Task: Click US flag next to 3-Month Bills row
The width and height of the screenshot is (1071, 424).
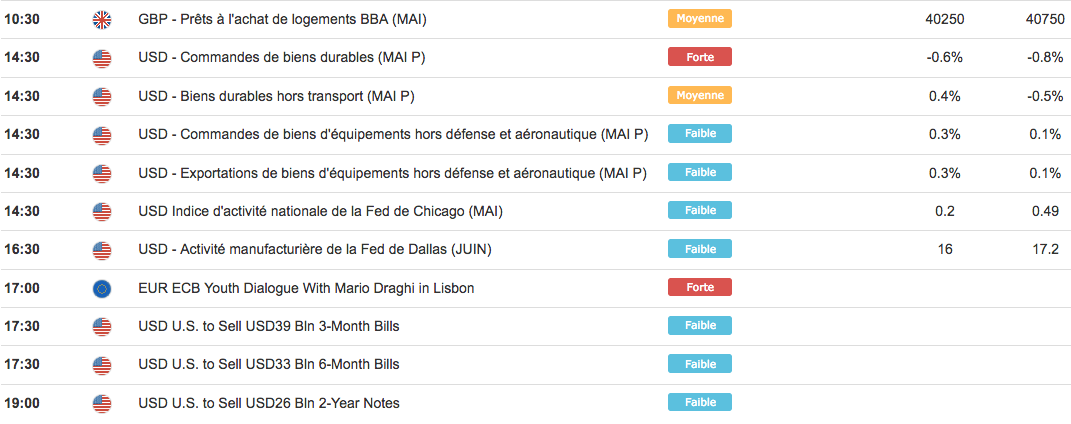Action: [x=102, y=326]
